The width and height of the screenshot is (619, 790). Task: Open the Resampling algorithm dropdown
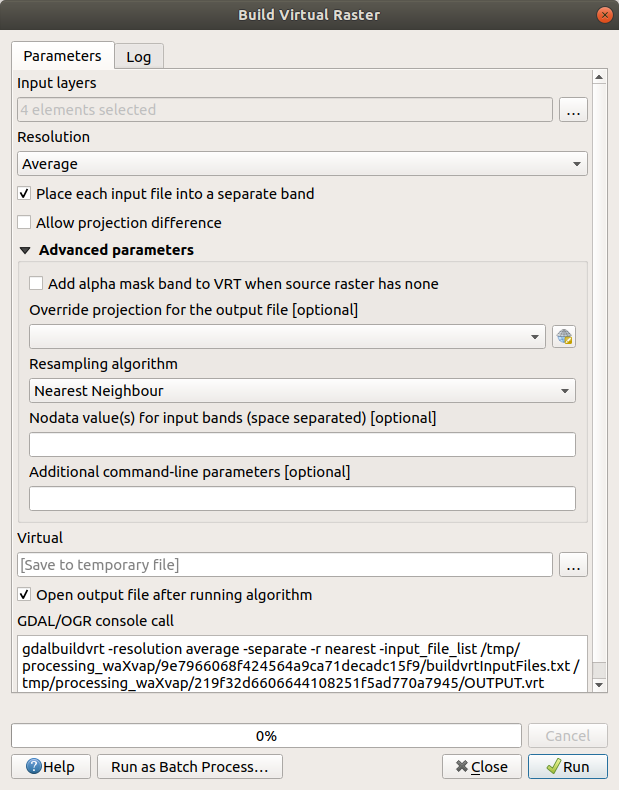(302, 391)
